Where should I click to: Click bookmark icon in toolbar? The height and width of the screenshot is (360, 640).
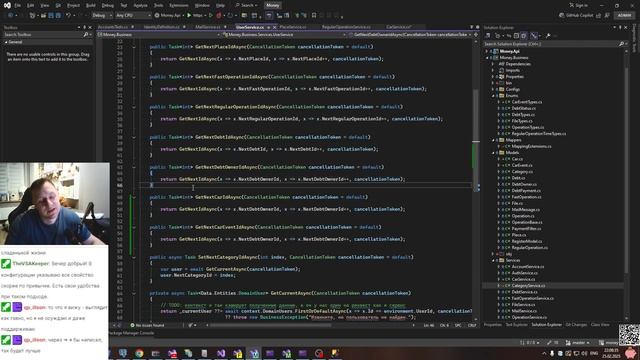pos(313,15)
